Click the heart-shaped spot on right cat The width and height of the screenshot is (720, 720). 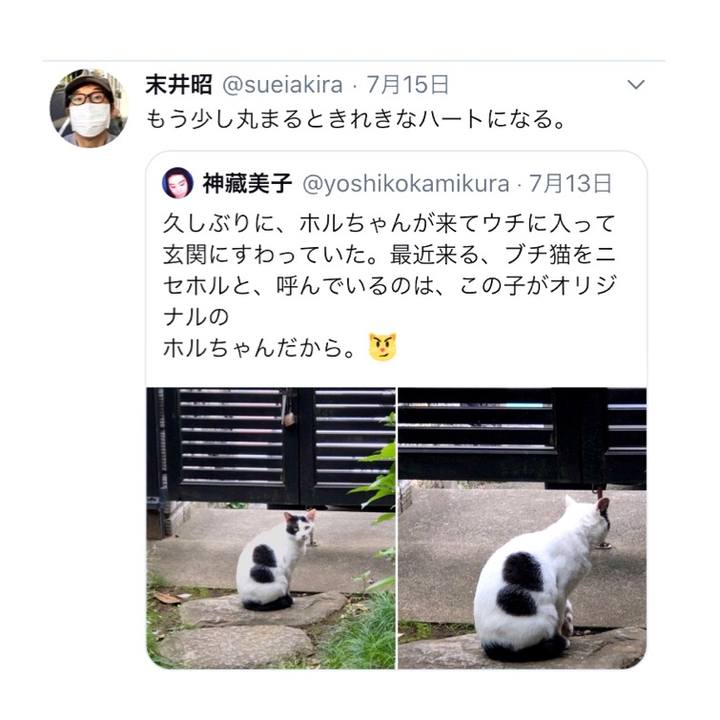point(521,584)
